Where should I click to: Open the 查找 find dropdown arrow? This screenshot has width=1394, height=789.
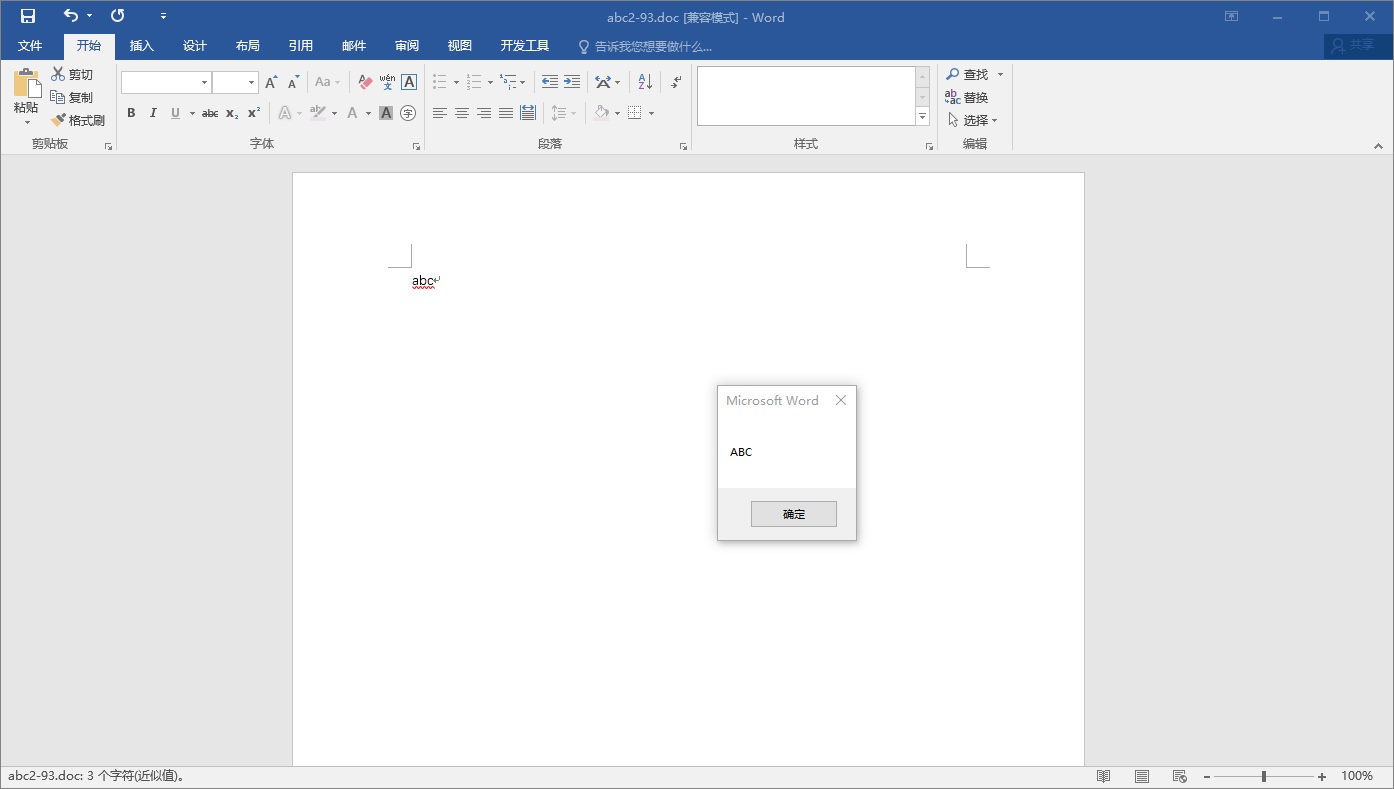pos(1000,75)
